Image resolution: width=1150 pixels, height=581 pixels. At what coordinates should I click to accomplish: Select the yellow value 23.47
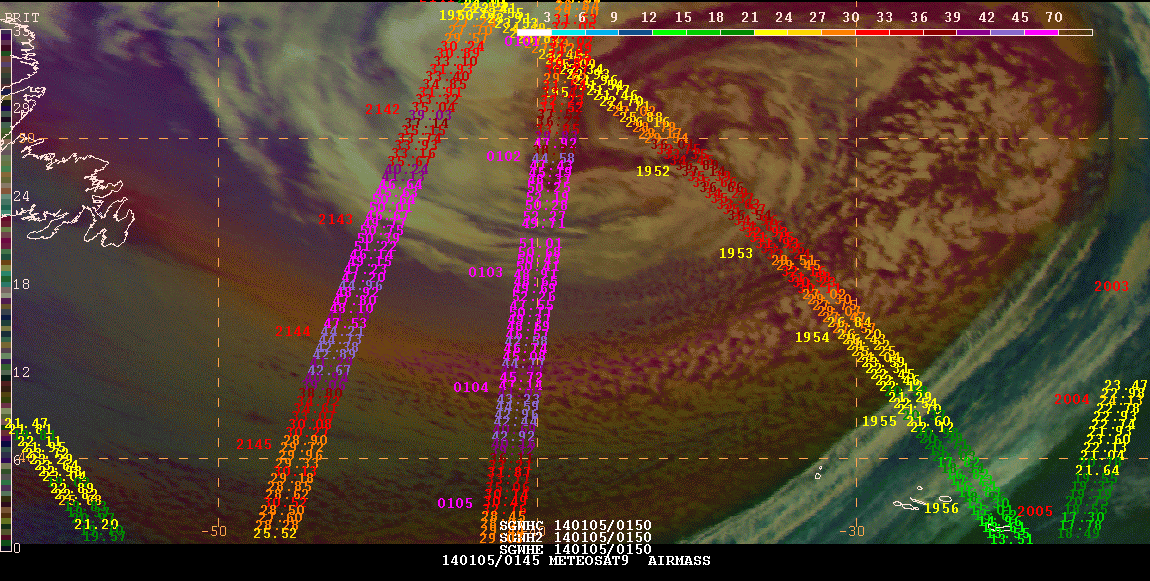(1126, 385)
